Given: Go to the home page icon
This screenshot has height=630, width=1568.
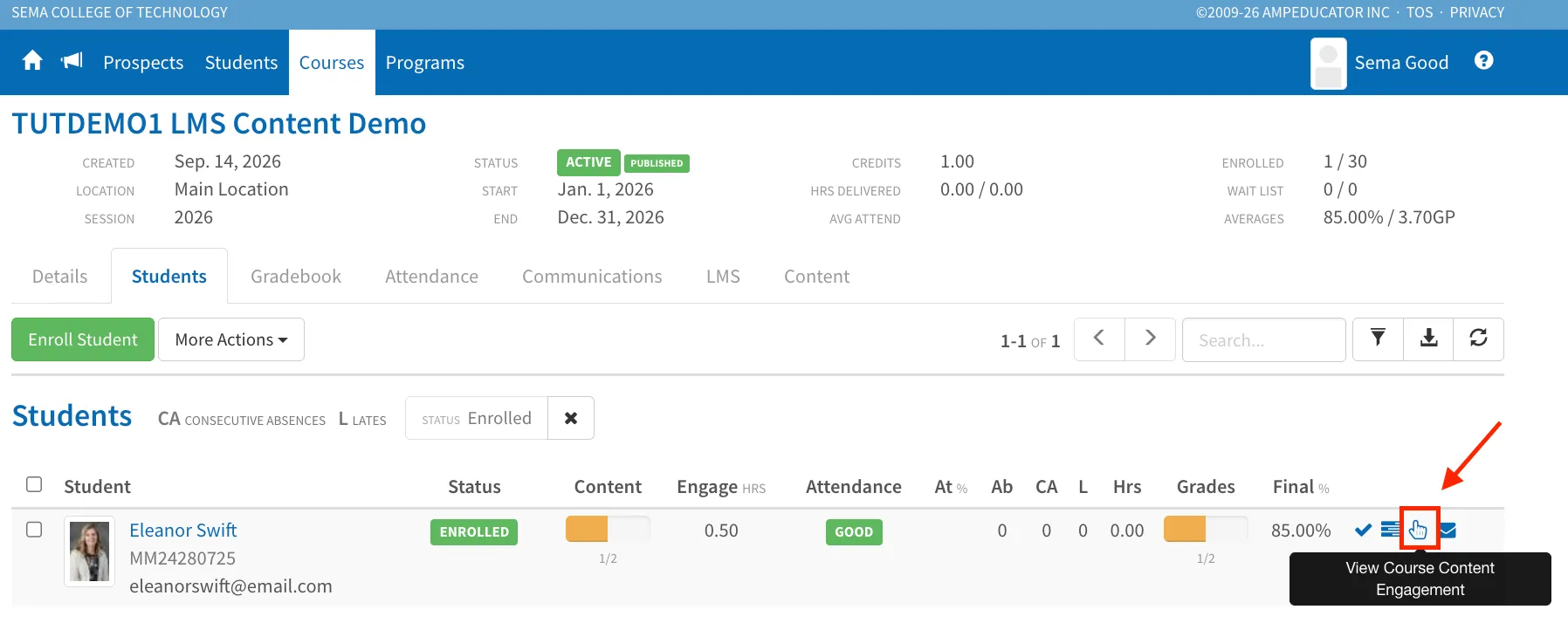Looking at the screenshot, I should 32,60.
